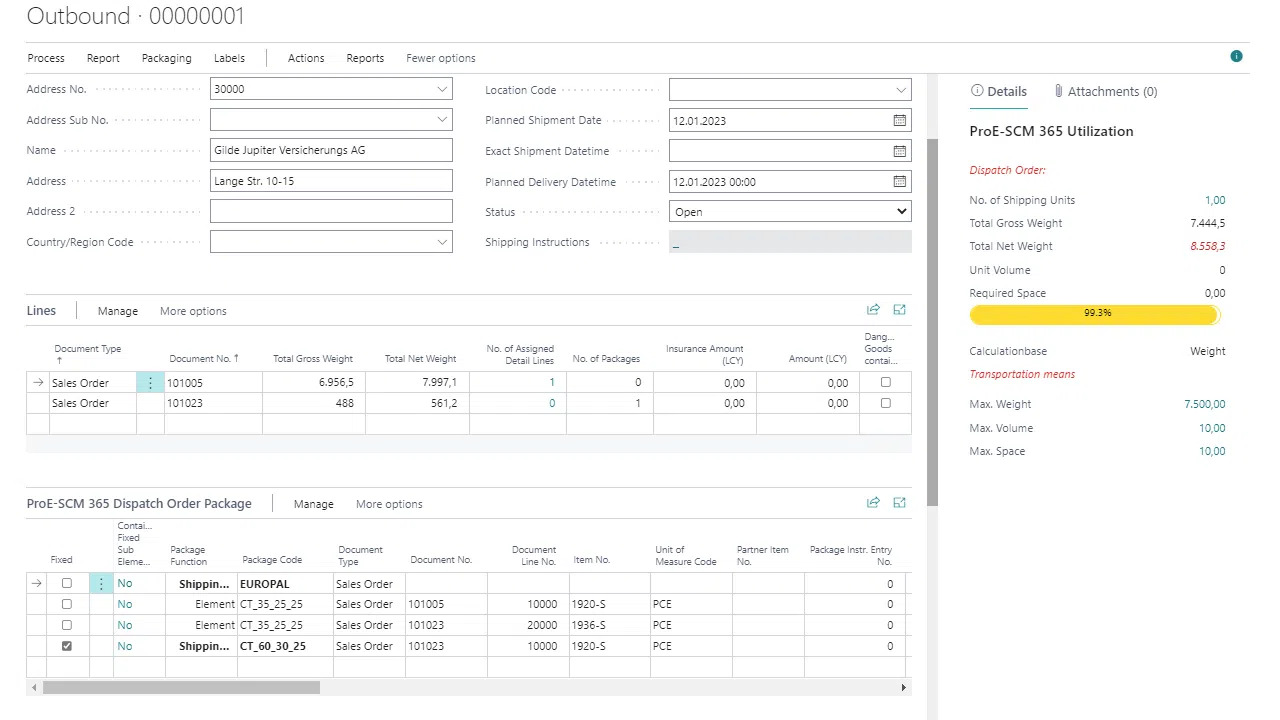Open calendar picker for Exact Shipment Datetime
Viewport: 1280px width, 720px height.
pyautogui.click(x=899, y=151)
